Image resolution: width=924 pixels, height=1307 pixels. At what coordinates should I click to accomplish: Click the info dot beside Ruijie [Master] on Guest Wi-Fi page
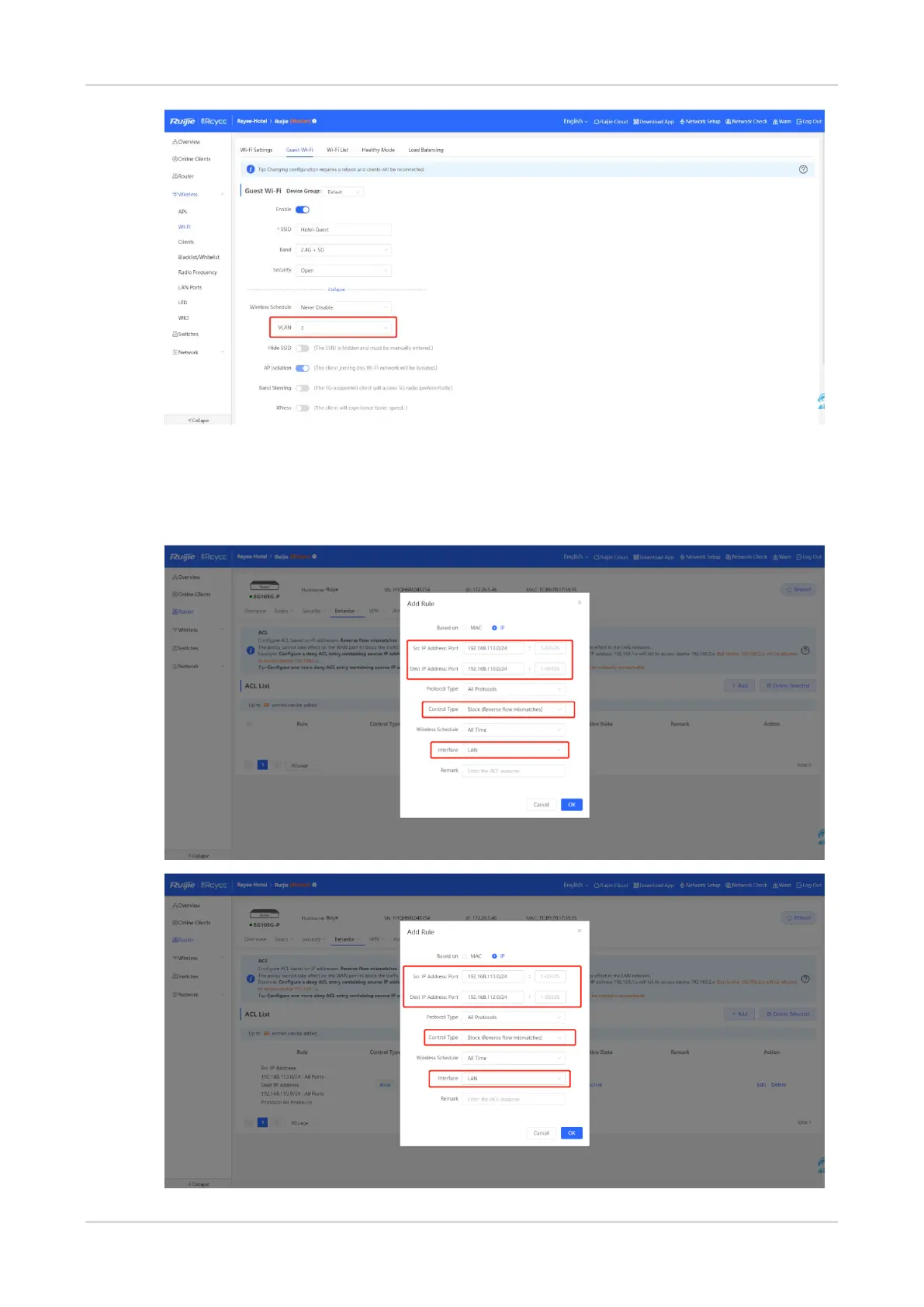[314, 121]
